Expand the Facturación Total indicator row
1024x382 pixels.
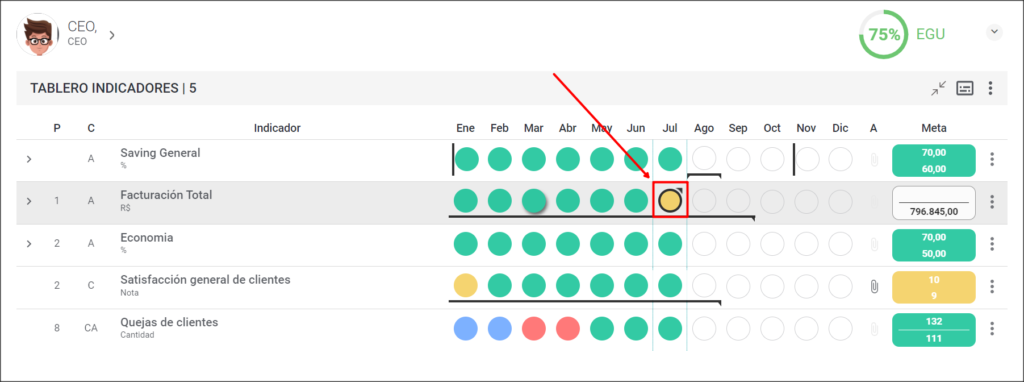point(29,201)
